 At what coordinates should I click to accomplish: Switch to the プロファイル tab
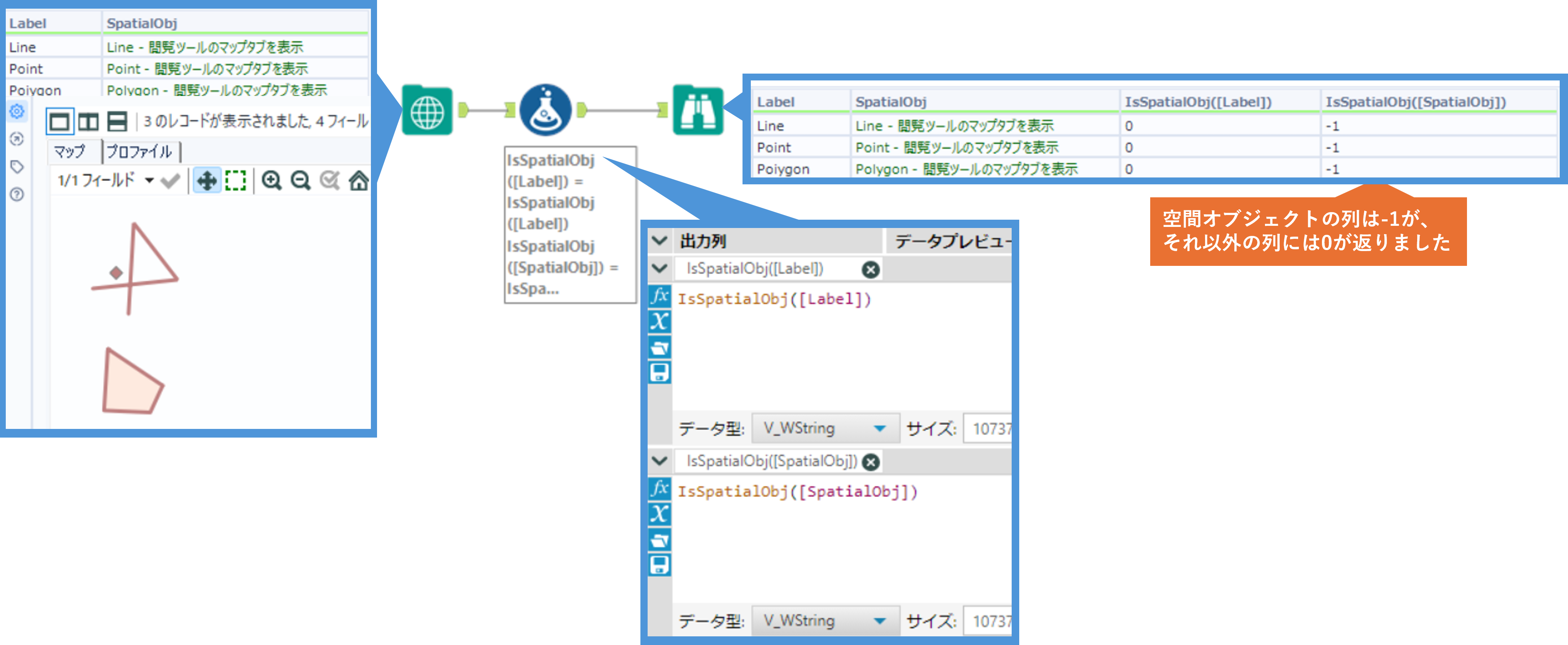point(139,152)
